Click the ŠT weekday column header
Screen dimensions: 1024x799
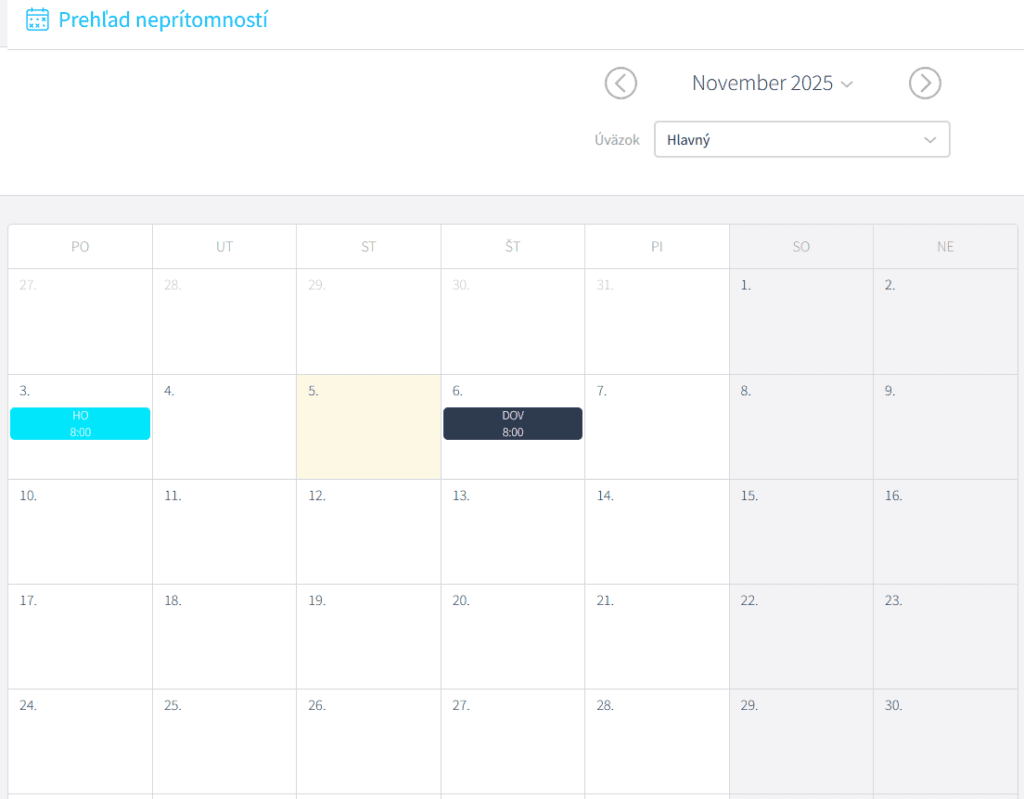pos(512,247)
